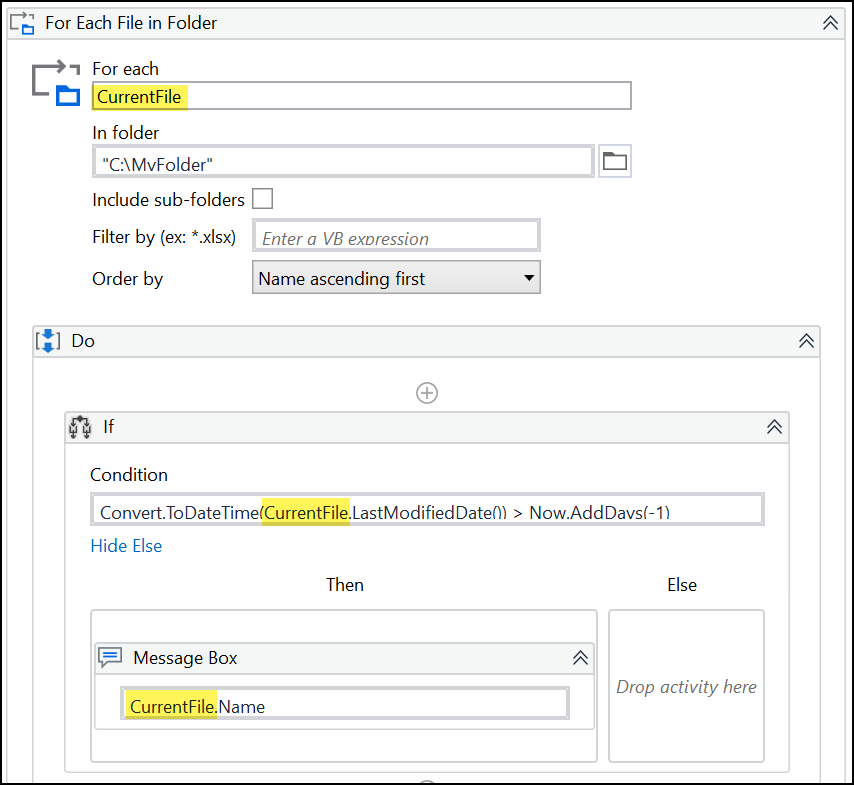Viewport: 854px width, 785px height.
Task: Click the Filter by (ex: *.xlsx) label
Action: (x=164, y=237)
